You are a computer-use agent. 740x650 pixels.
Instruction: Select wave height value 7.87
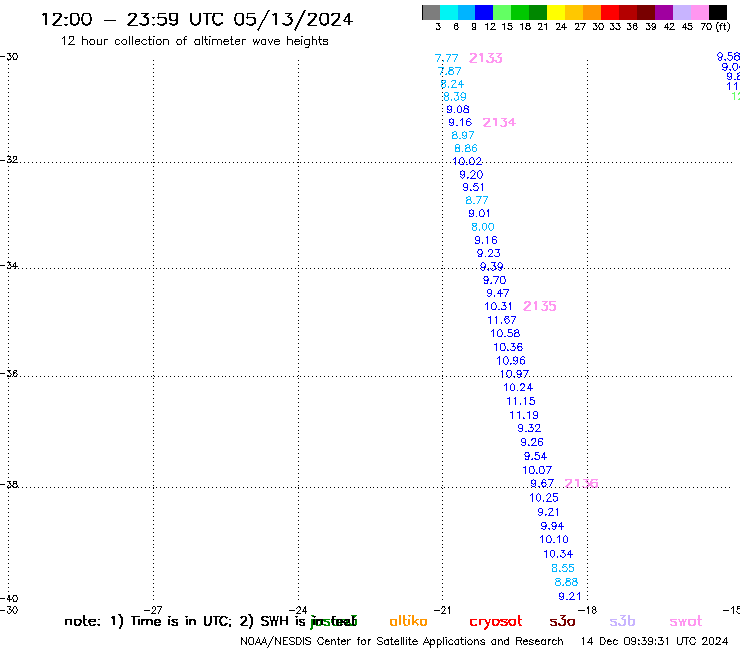[450, 71]
